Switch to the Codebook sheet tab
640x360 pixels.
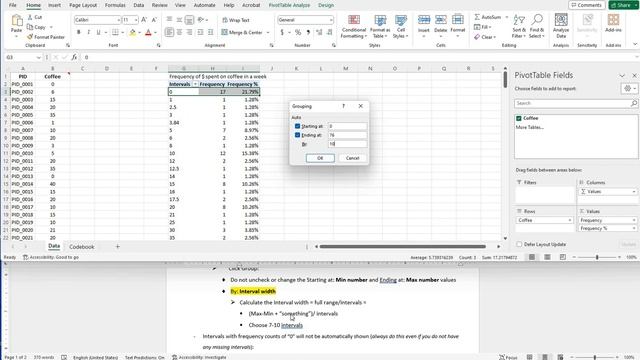click(x=82, y=247)
